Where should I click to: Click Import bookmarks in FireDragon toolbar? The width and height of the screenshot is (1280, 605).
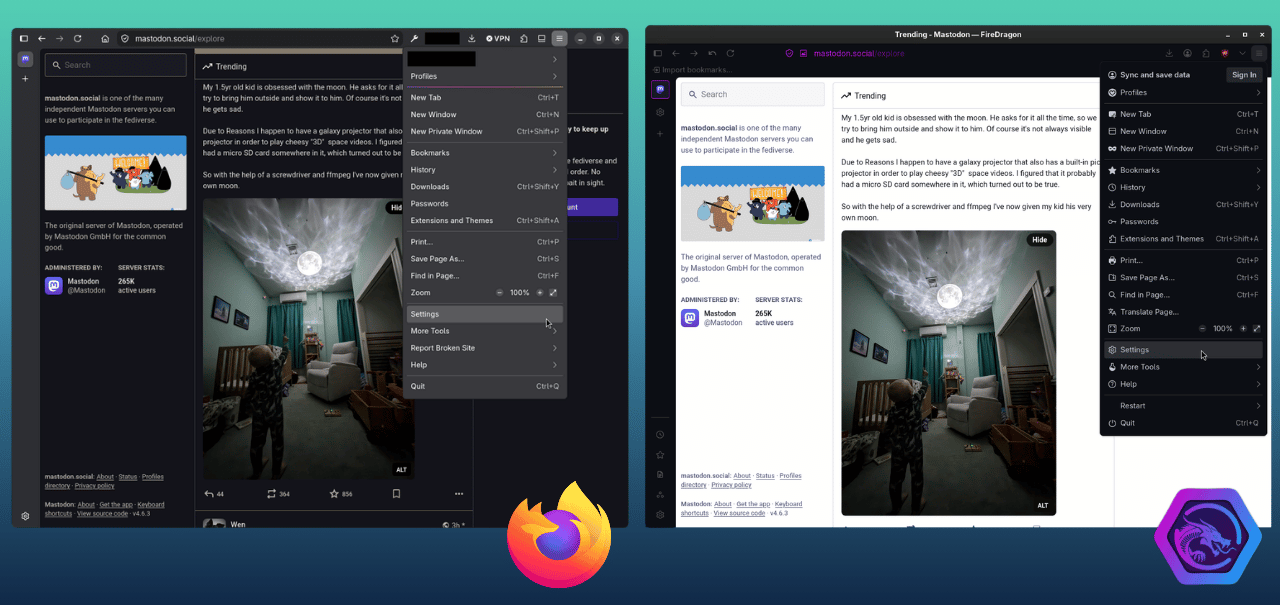pyautogui.click(x=691, y=70)
